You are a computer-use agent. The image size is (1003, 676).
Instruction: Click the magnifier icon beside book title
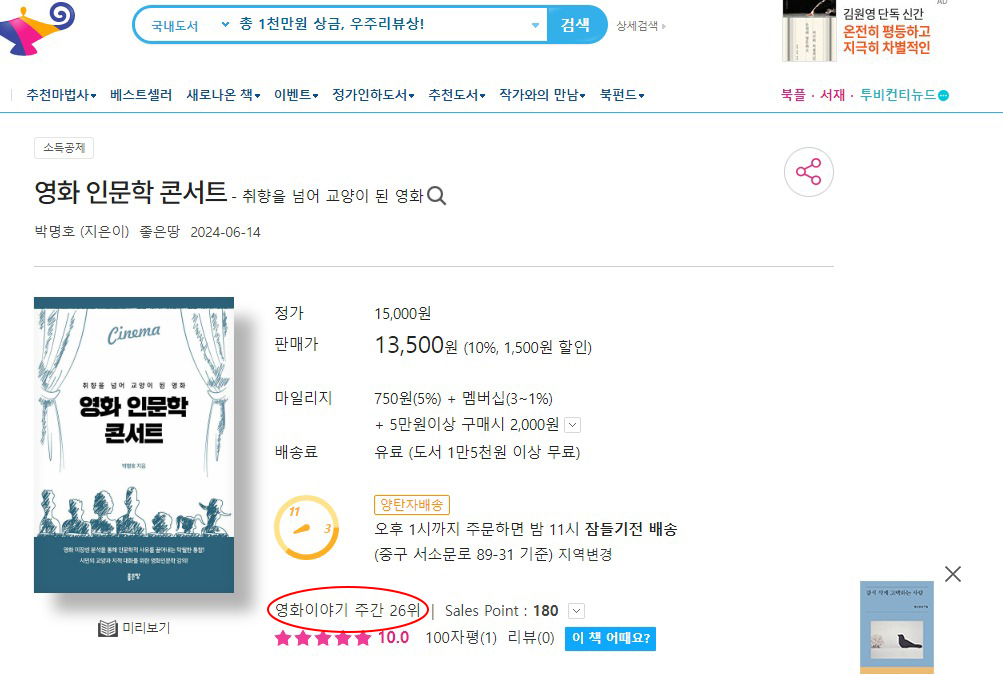click(436, 195)
